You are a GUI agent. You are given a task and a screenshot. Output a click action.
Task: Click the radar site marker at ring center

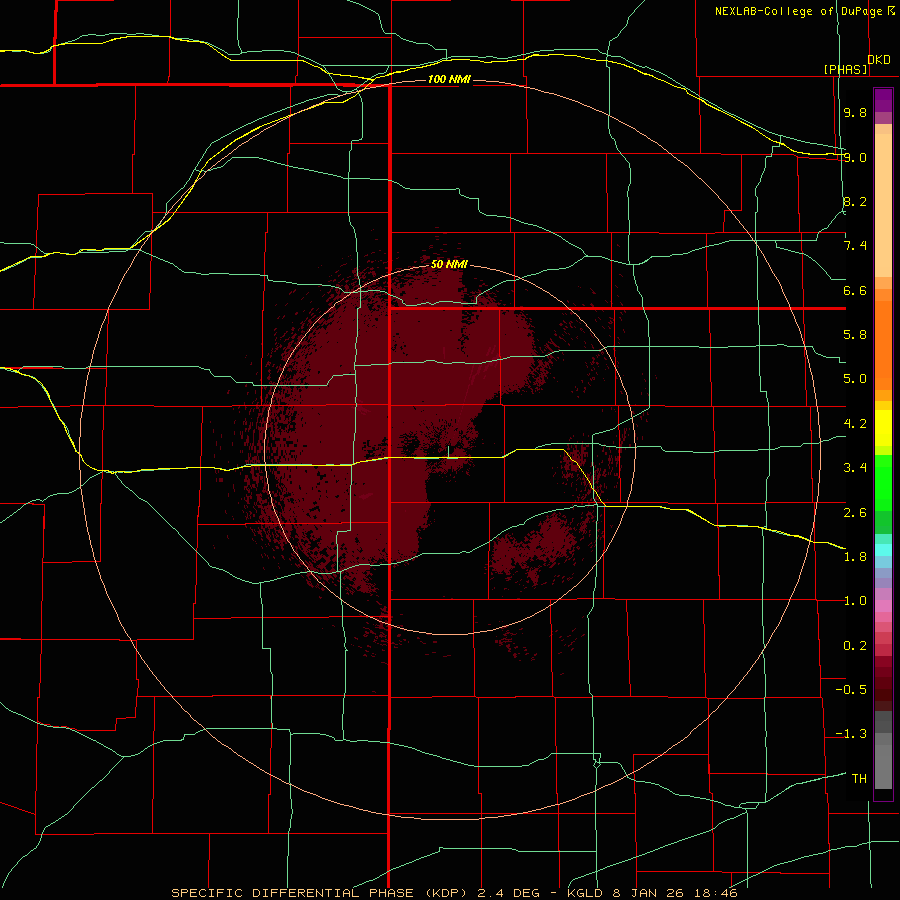point(449,452)
